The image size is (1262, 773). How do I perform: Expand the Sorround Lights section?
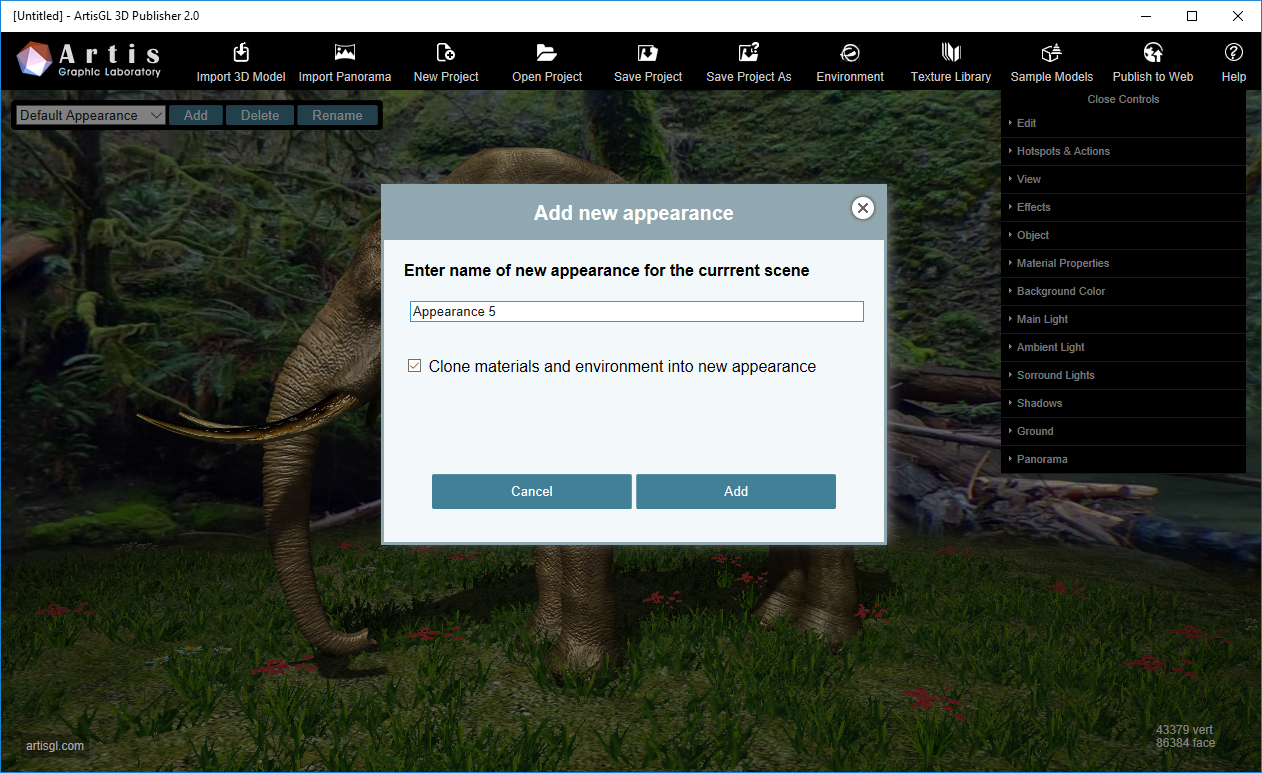coord(1123,375)
